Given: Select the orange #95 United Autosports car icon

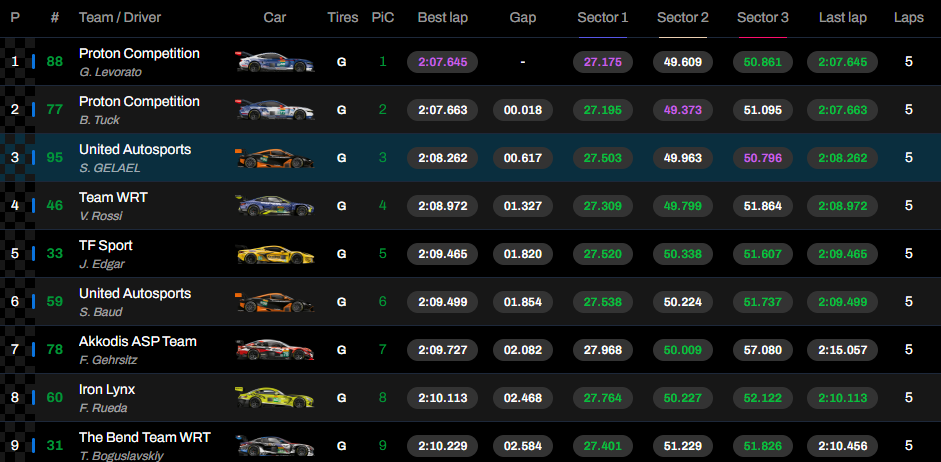Looking at the screenshot, I should pyautogui.click(x=275, y=158).
